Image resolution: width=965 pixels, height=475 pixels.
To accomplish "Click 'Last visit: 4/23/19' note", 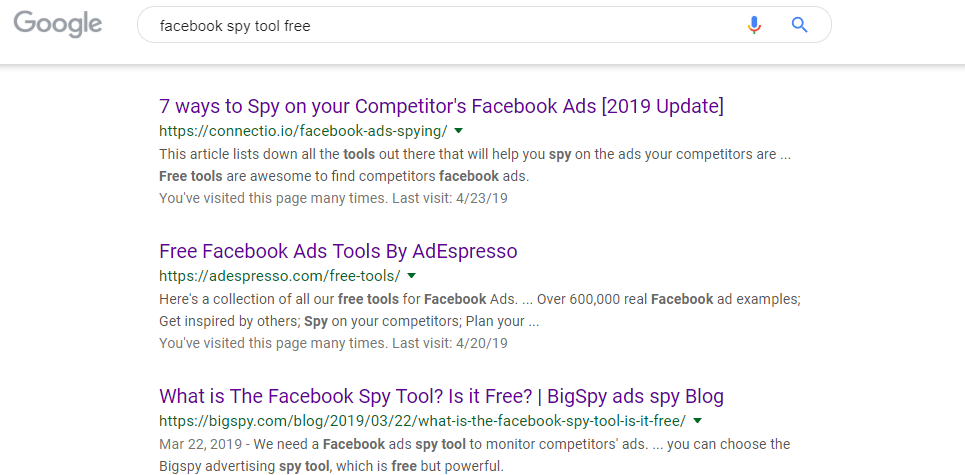I will coord(450,198).
